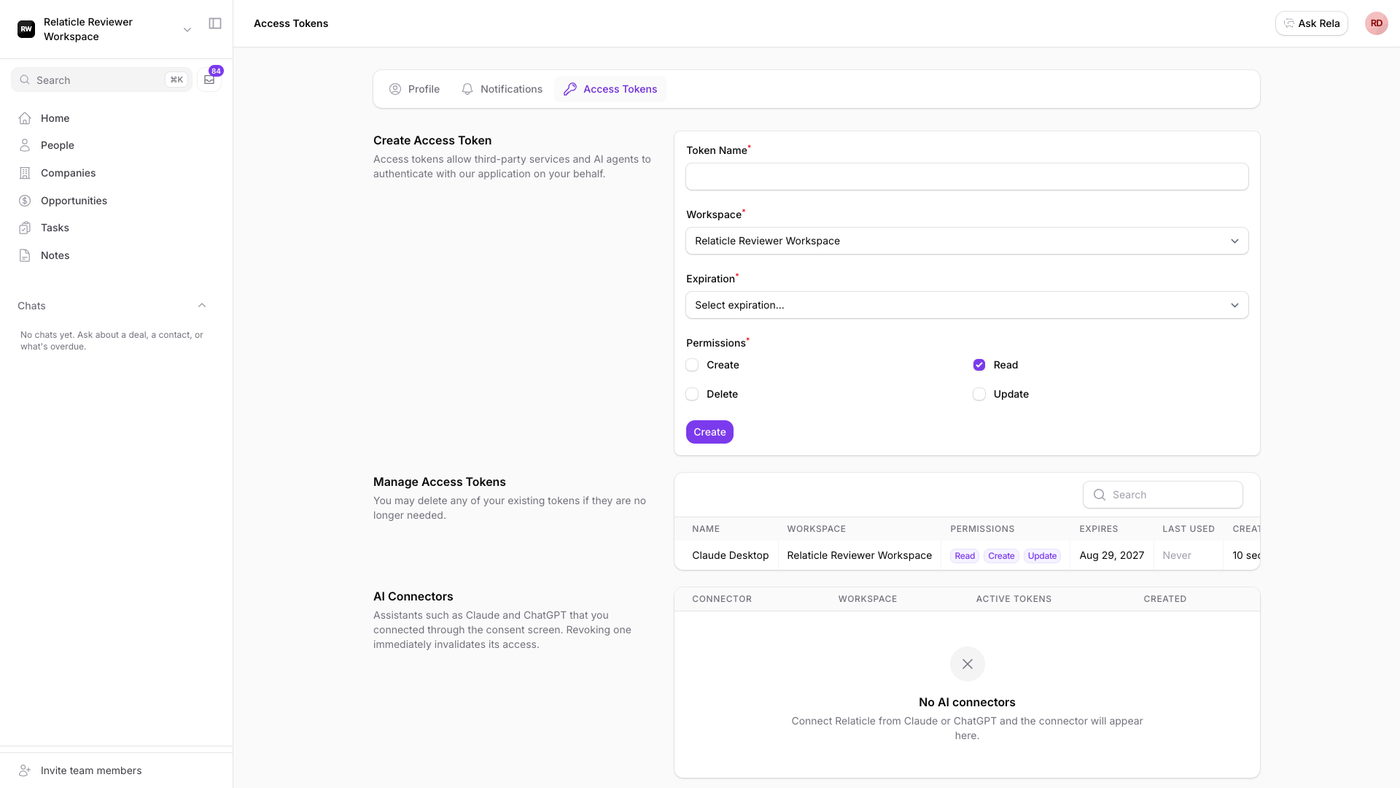Open the inbox icon with badge 84
Screen dimensions: 1400x788
pyautogui.click(x=209, y=79)
